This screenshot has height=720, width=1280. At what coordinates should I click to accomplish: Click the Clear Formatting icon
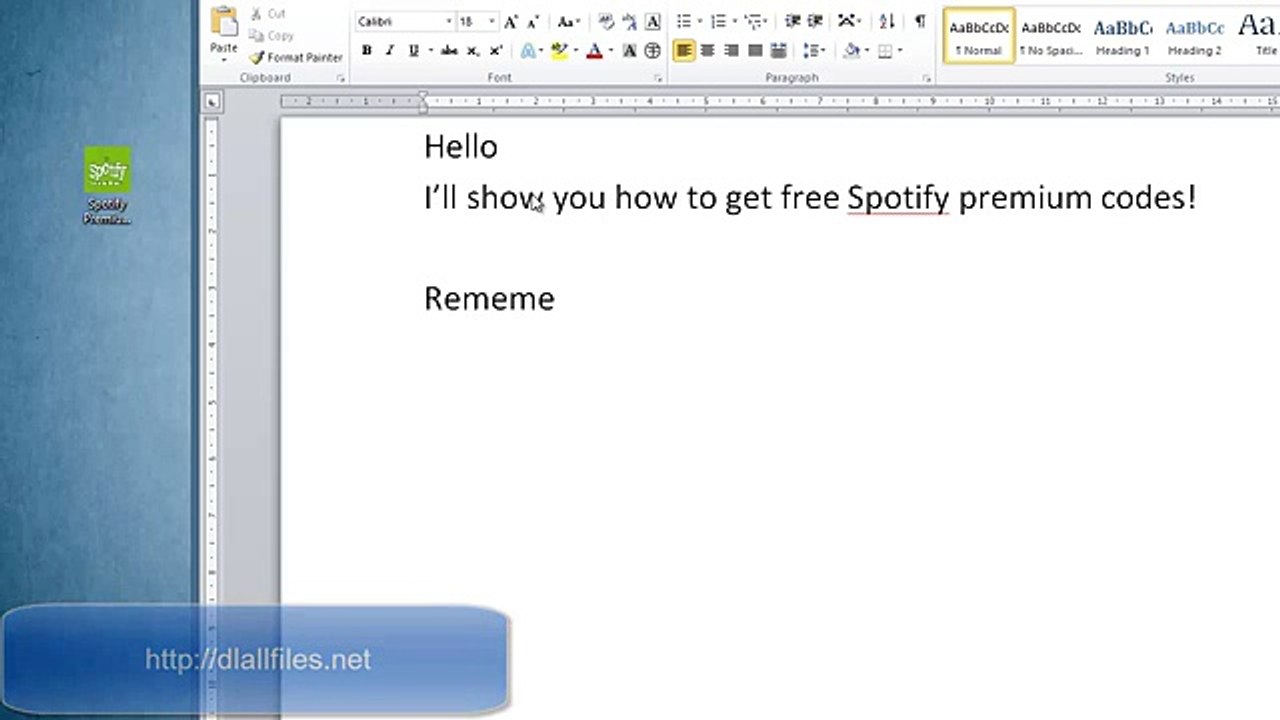coord(606,21)
